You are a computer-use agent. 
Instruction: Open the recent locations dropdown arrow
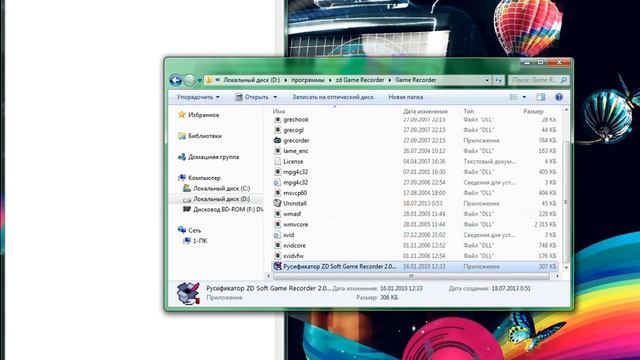pyautogui.click(x=199, y=80)
